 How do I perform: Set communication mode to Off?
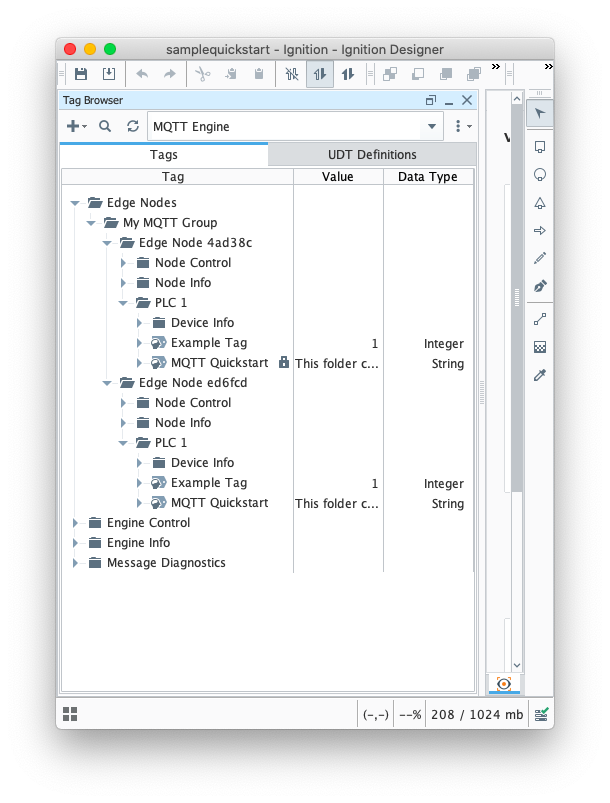tap(292, 74)
